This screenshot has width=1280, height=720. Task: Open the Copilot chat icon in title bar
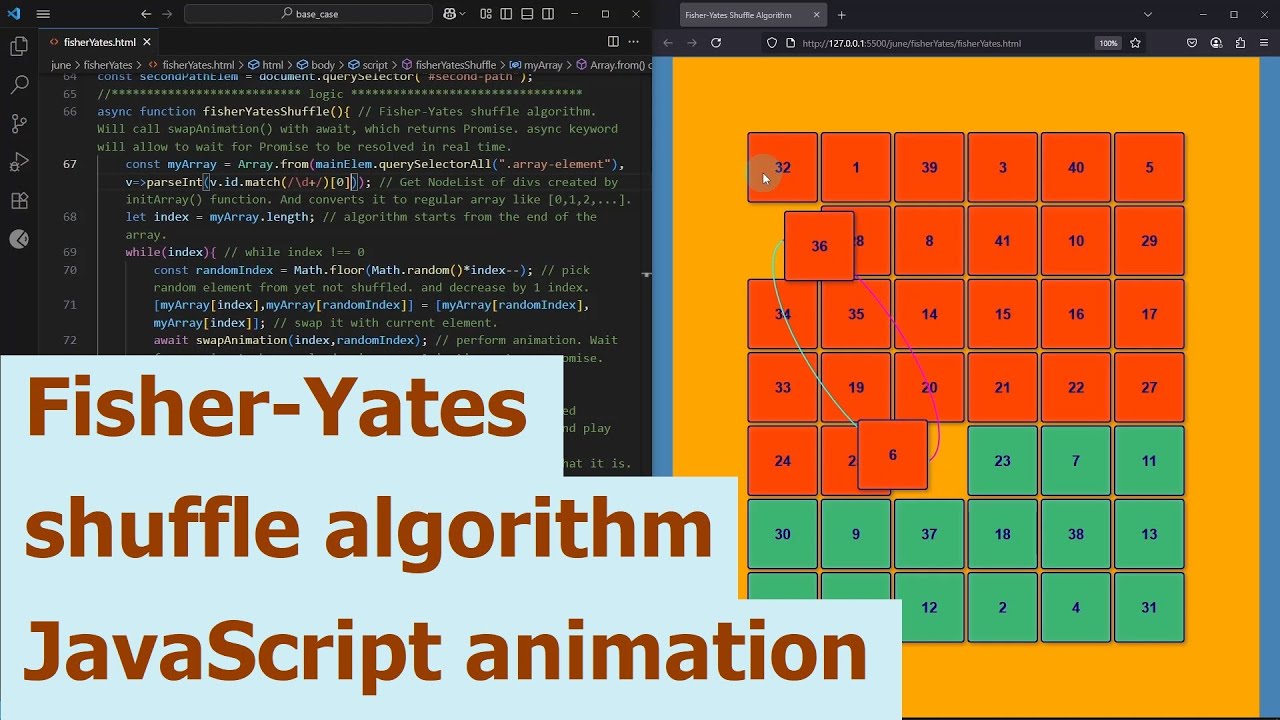tap(449, 14)
